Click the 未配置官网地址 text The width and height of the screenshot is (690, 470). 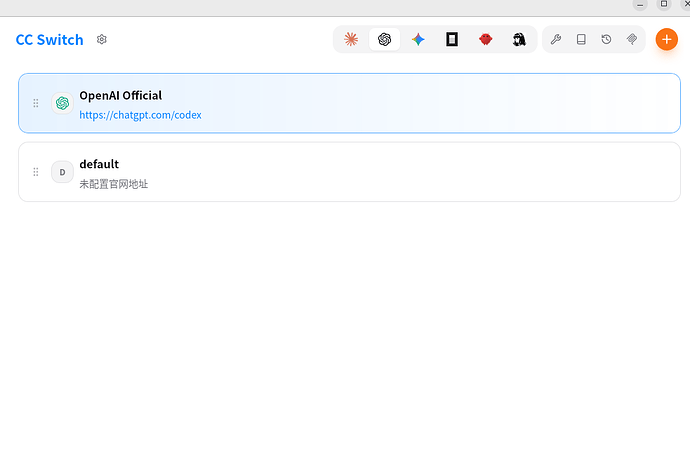tap(114, 184)
